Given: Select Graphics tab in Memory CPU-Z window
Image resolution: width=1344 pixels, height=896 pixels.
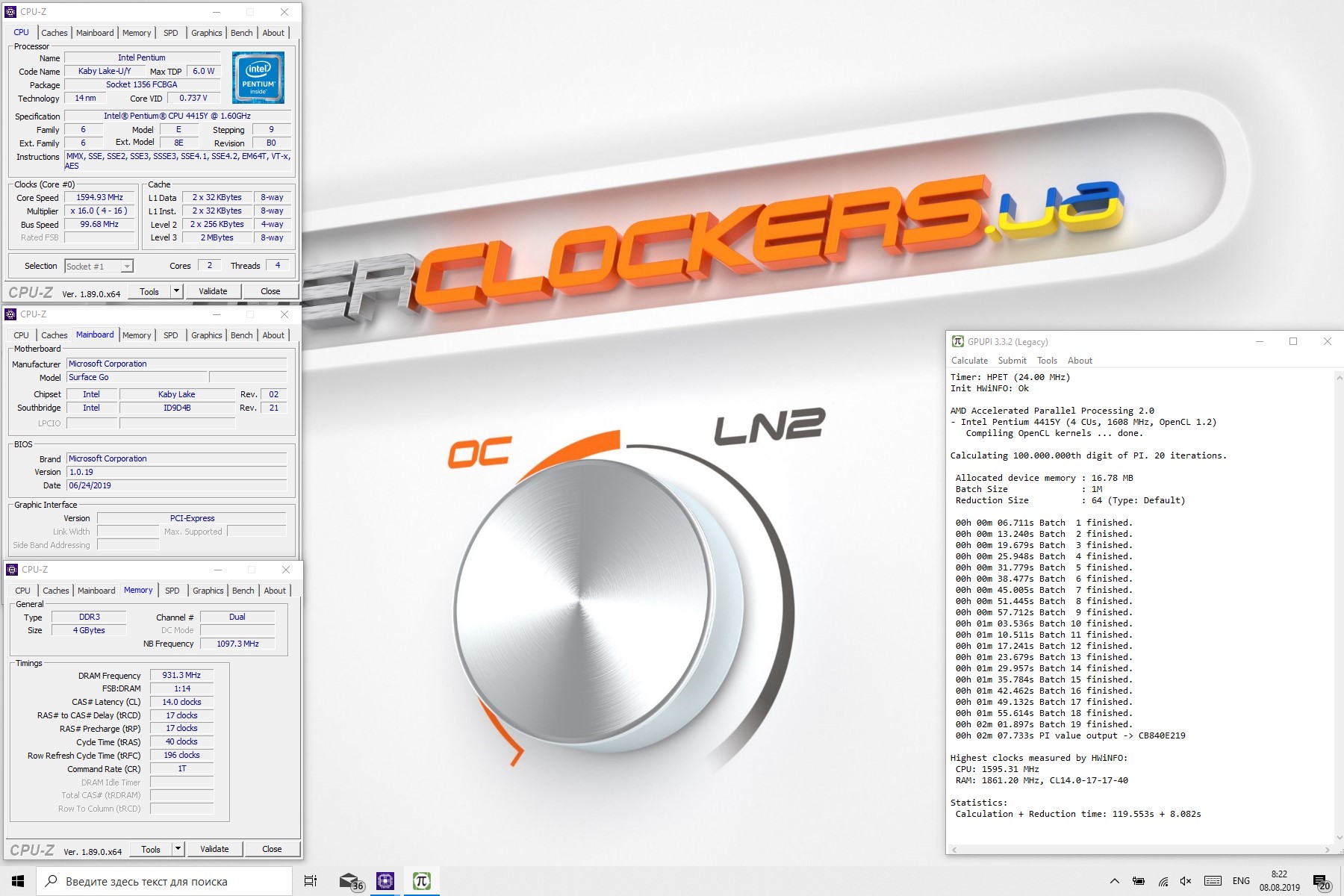Looking at the screenshot, I should click(208, 591).
